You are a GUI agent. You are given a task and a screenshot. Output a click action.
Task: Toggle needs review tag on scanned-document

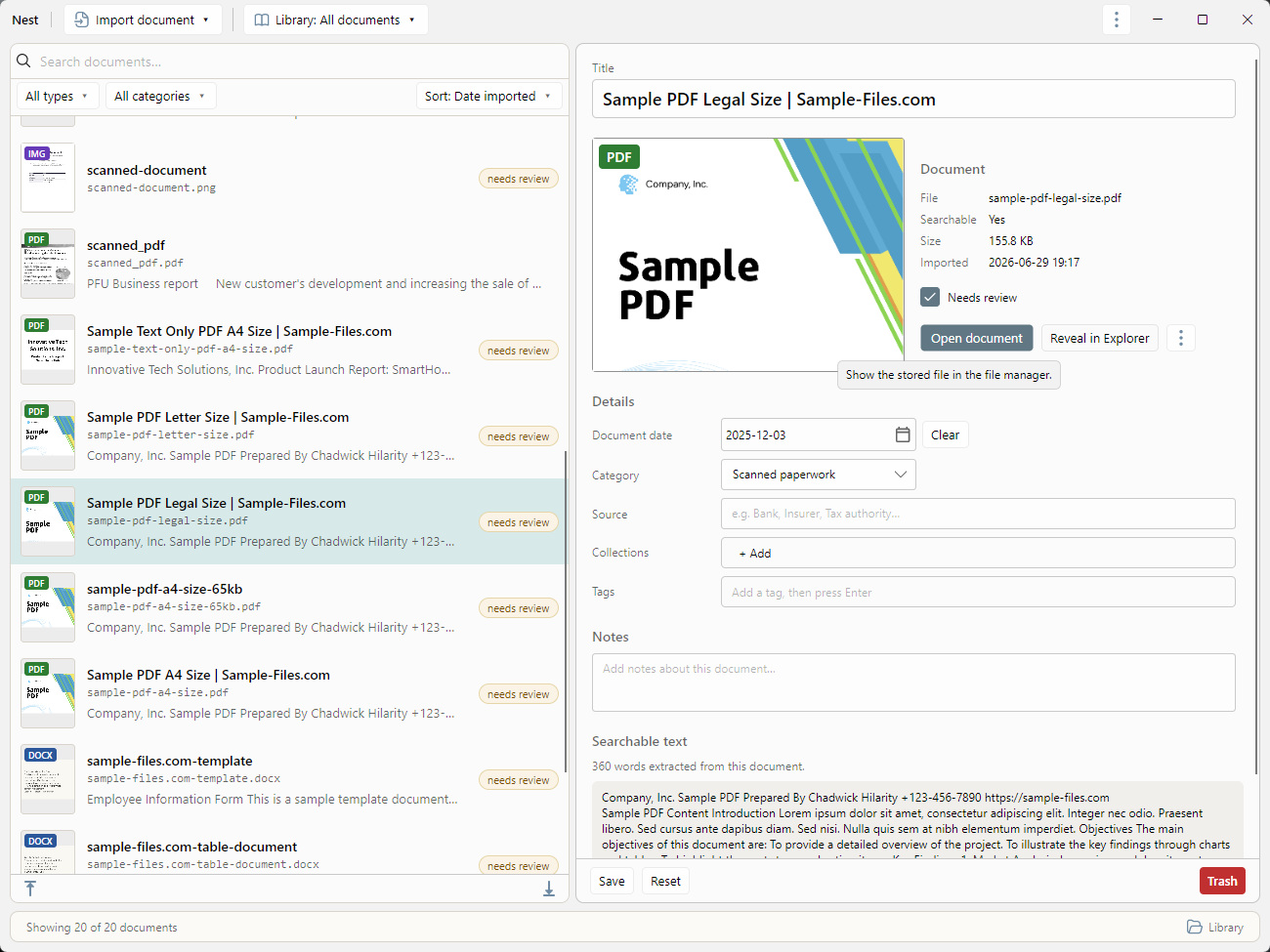519,179
